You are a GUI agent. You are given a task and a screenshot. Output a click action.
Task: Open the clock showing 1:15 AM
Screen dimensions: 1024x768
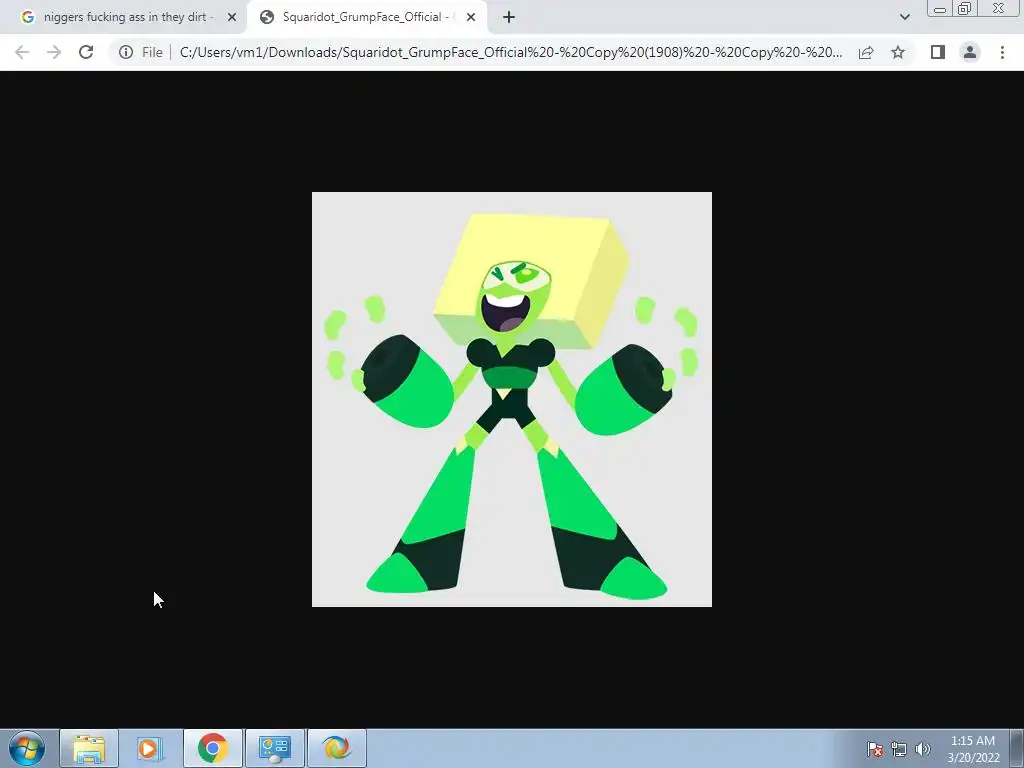(973, 749)
